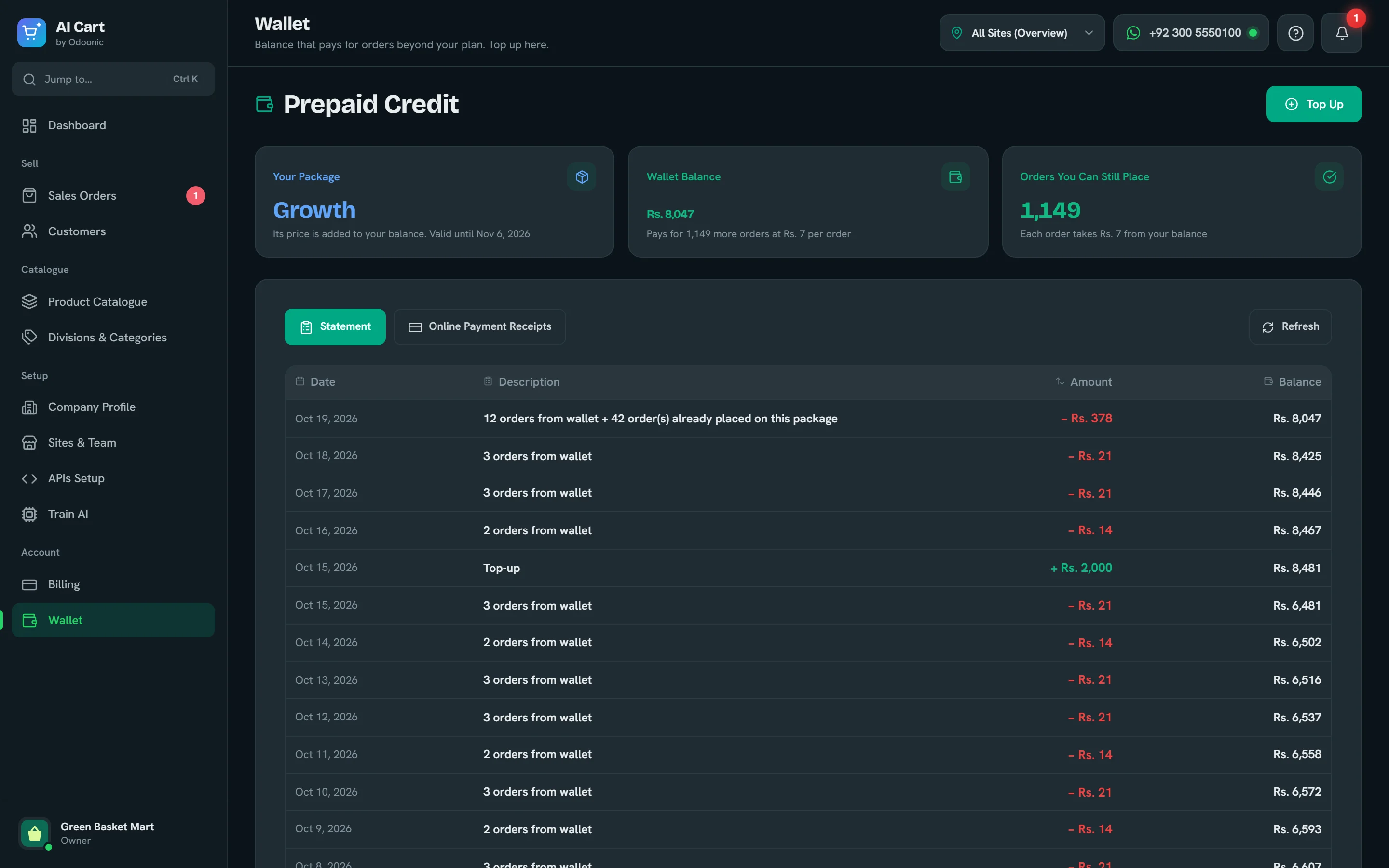This screenshot has width=1389, height=868.
Task: Open the help question mark icon
Action: coord(1295,33)
